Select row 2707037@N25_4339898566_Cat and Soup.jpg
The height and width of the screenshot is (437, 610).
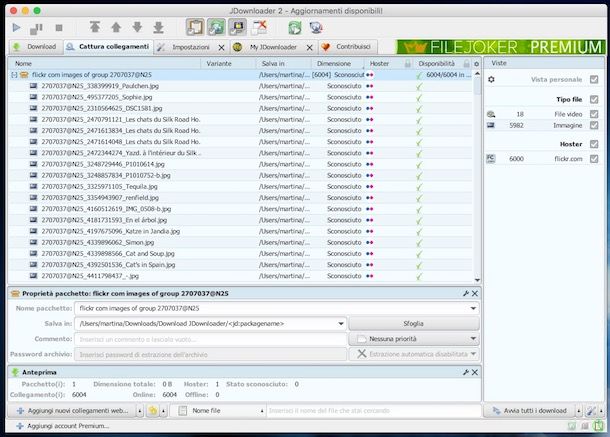coord(241,254)
